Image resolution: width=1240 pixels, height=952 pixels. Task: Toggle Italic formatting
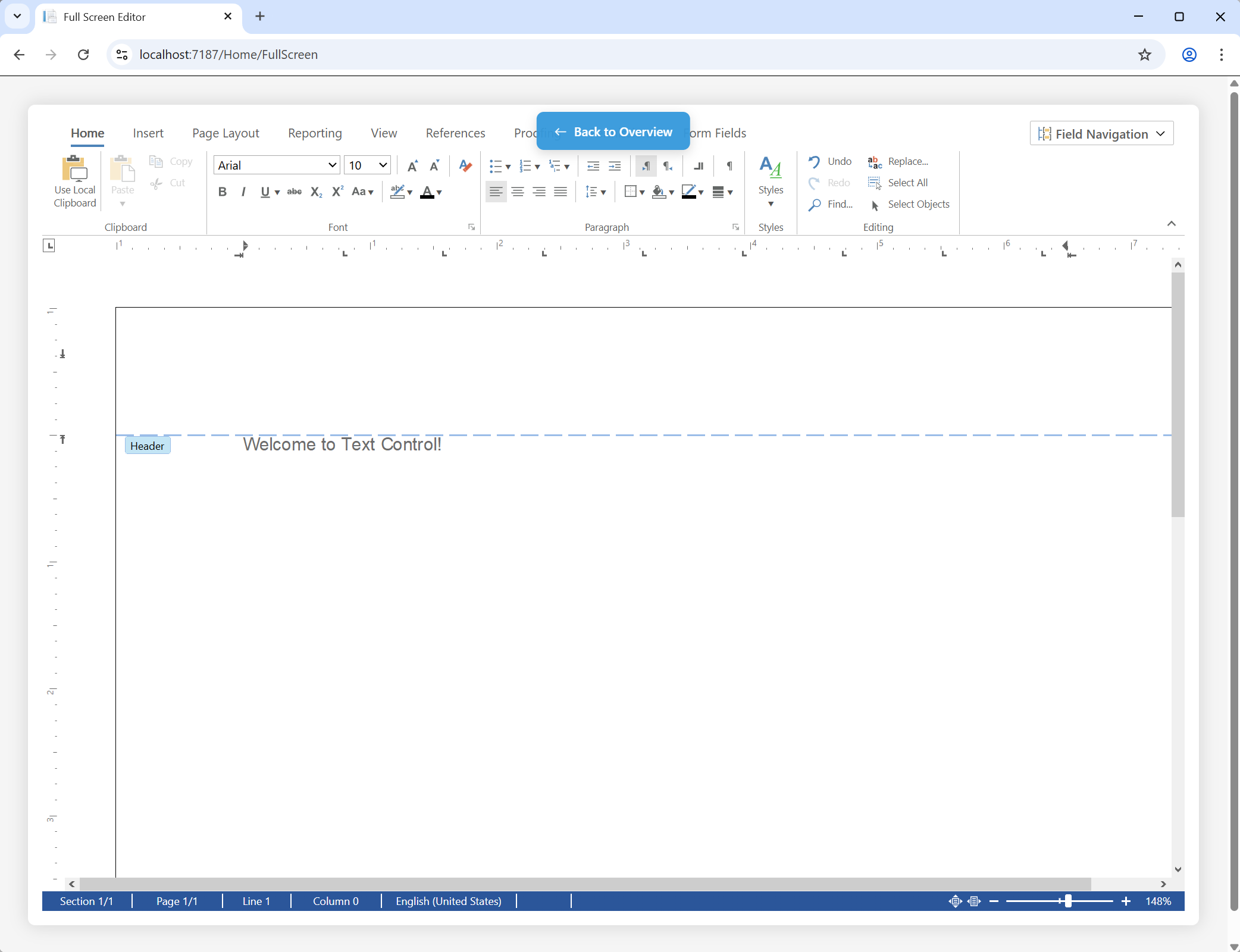coord(243,192)
